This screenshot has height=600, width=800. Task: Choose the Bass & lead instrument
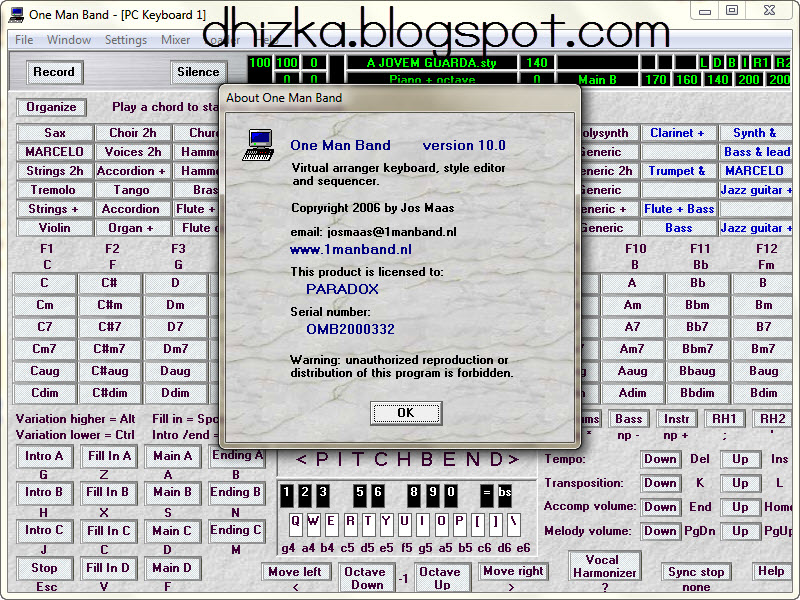pyautogui.click(x=756, y=152)
